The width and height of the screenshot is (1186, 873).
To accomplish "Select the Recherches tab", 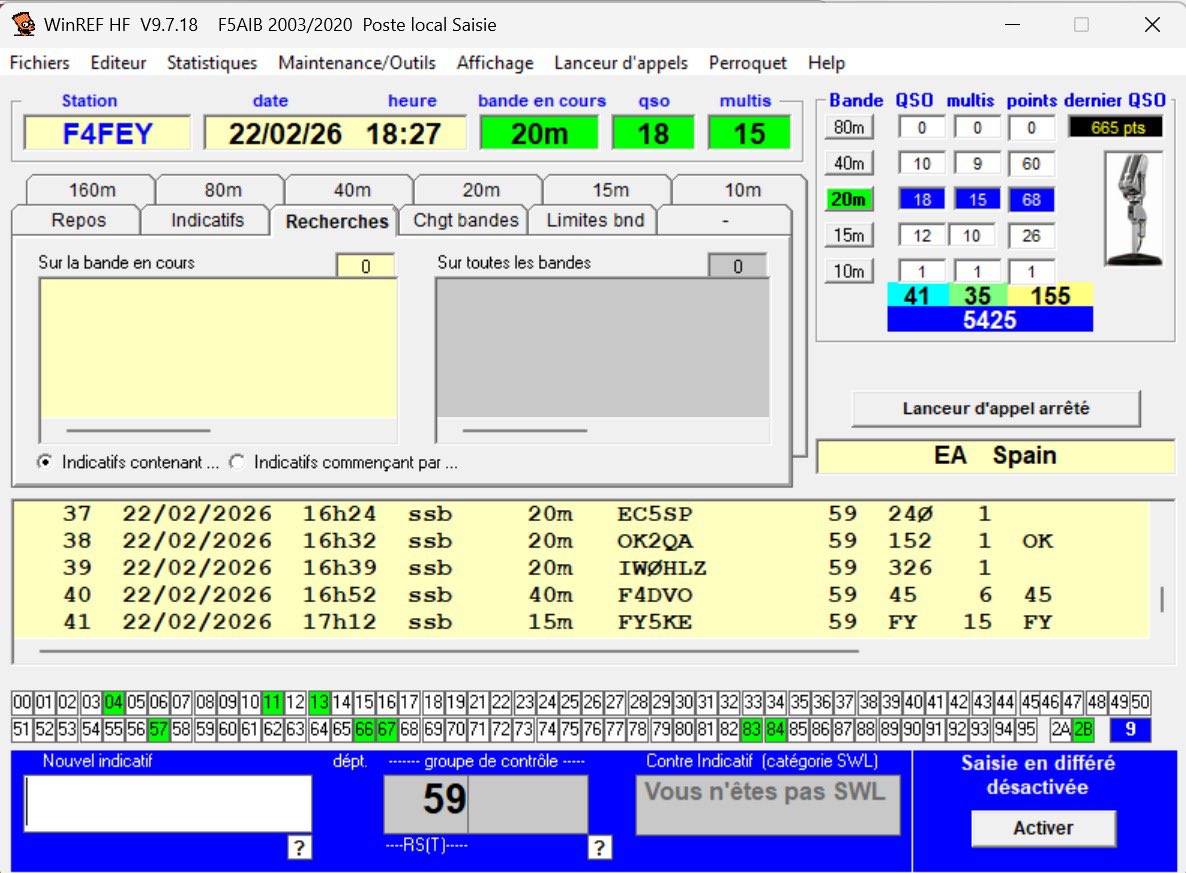I will coord(337,221).
